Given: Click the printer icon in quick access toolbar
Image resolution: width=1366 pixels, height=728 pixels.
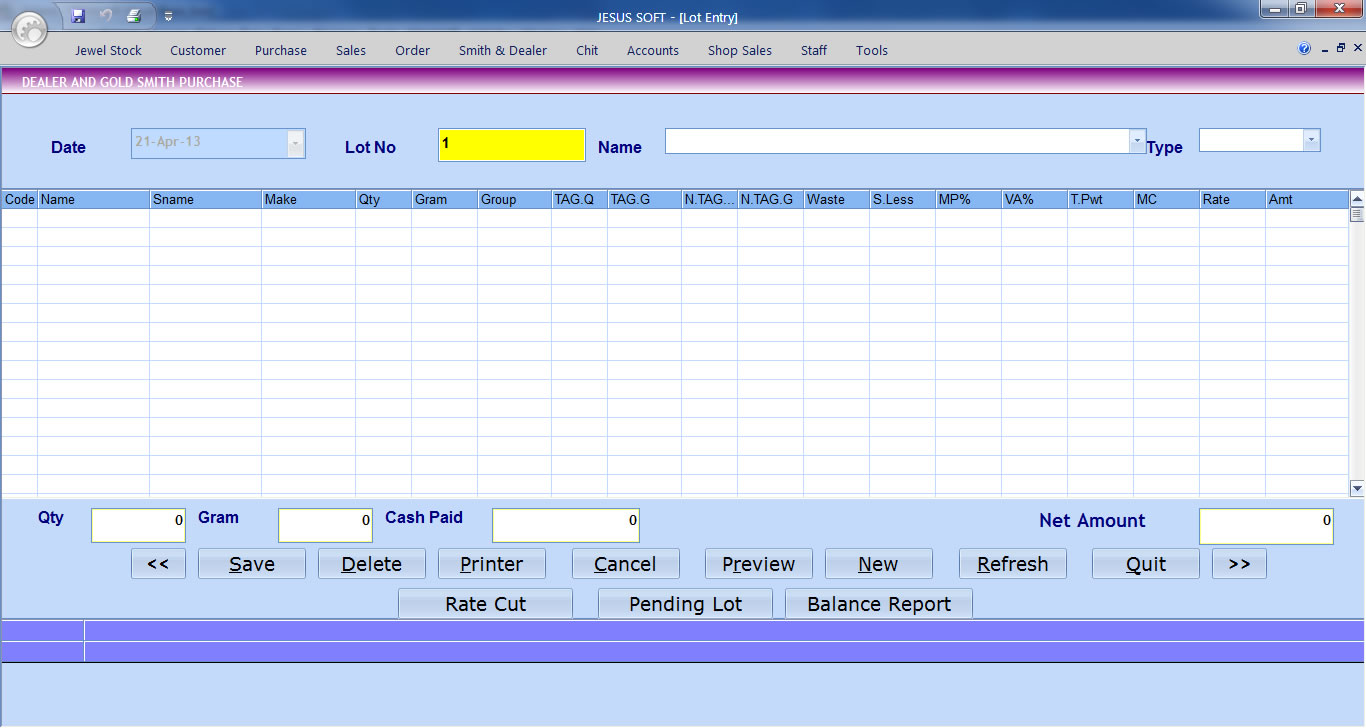Looking at the screenshot, I should pos(134,16).
